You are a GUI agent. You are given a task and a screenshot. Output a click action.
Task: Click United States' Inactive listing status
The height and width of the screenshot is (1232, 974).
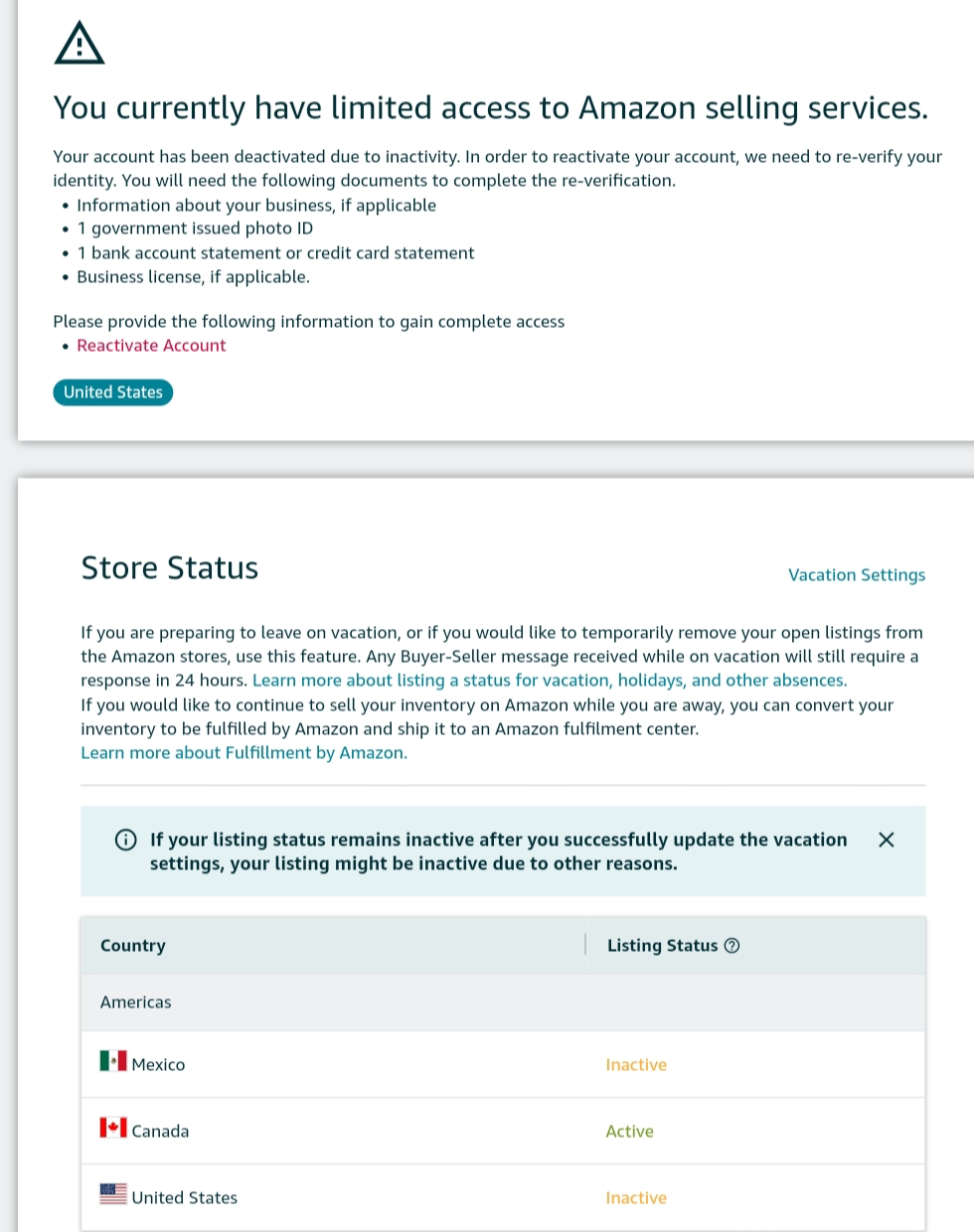tap(636, 1197)
